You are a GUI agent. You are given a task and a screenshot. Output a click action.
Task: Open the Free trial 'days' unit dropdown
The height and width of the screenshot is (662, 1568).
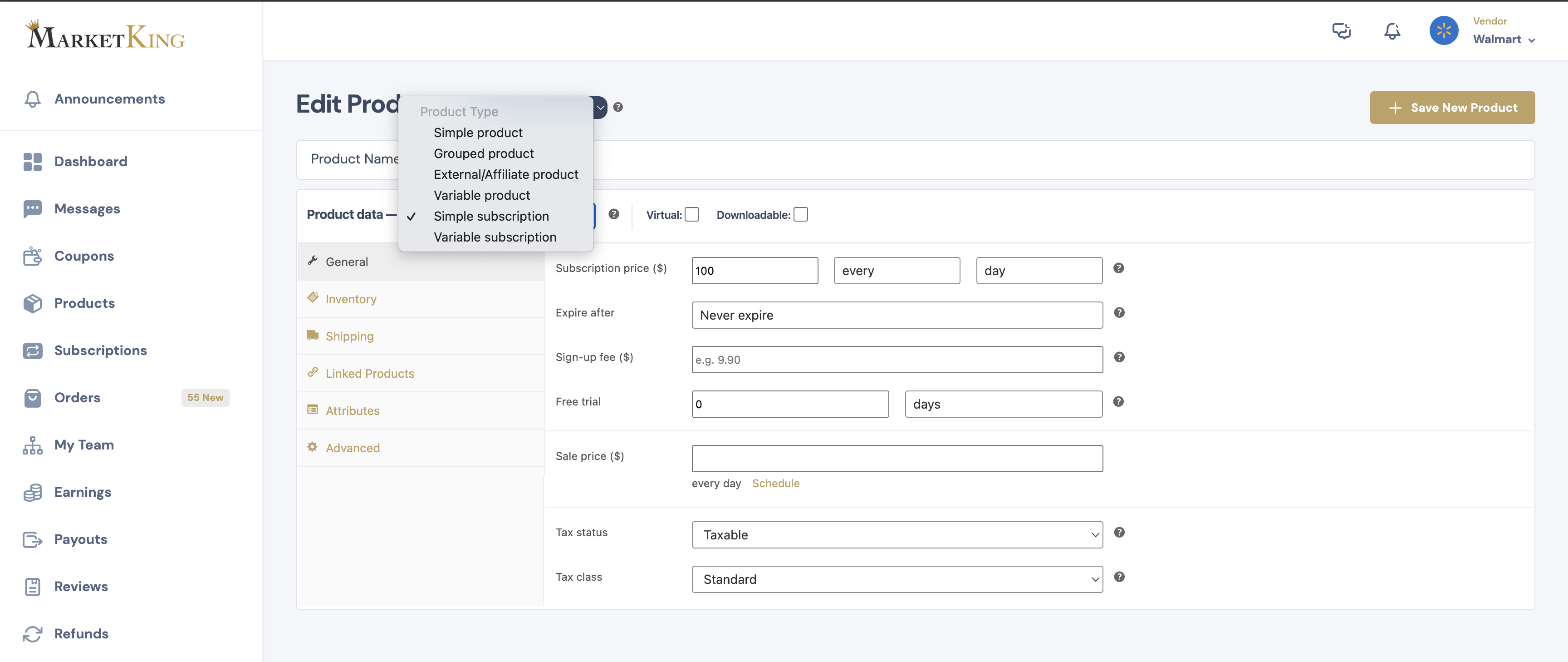pyautogui.click(x=1003, y=404)
